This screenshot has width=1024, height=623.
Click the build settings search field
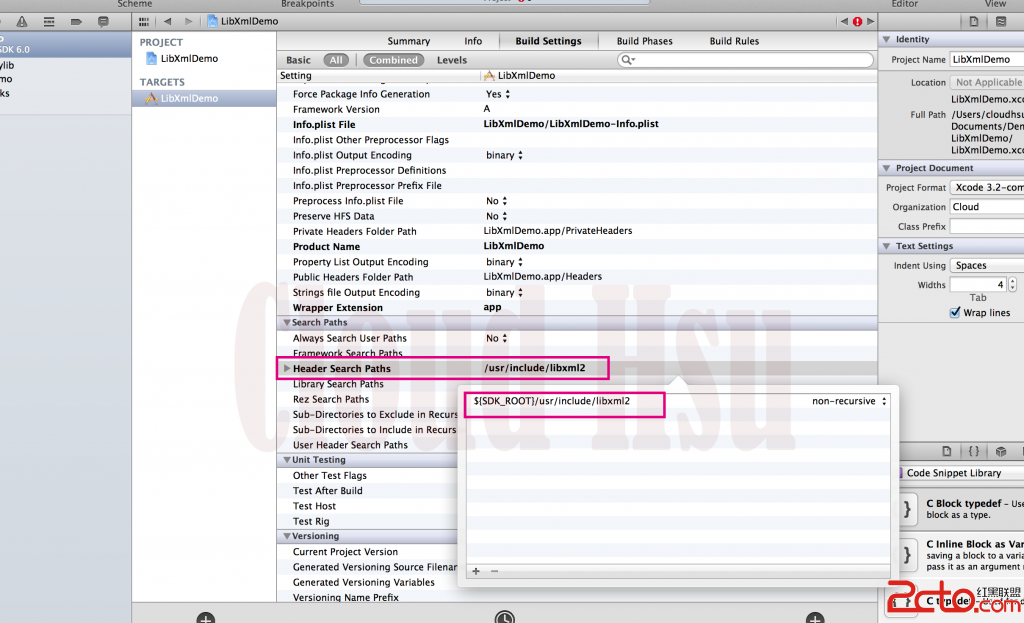745,60
